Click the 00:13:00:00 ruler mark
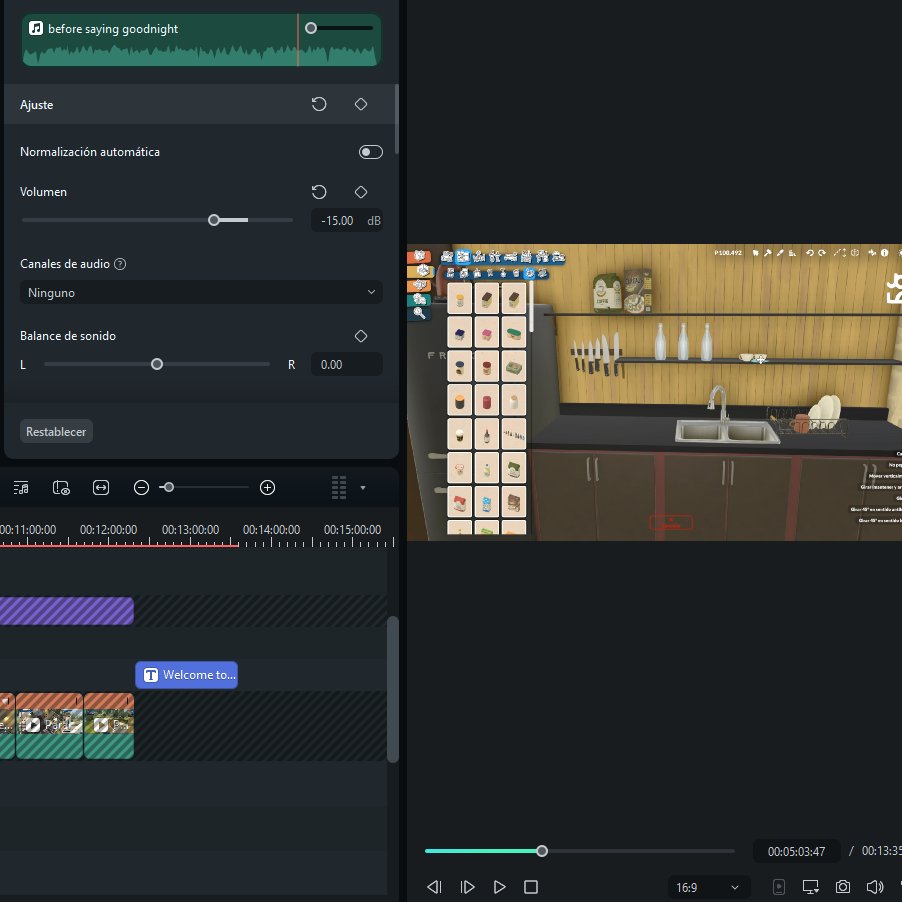 [190, 530]
